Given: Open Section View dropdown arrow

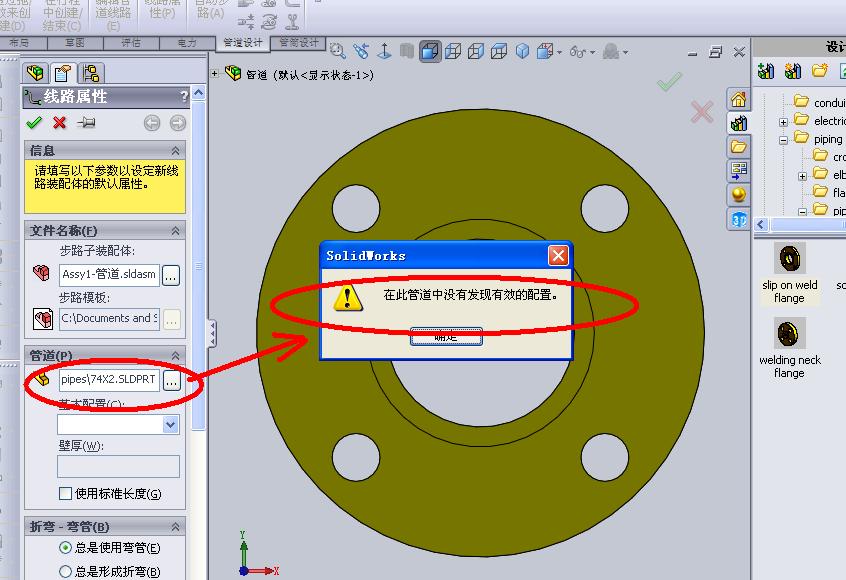Looking at the screenshot, I should tap(559, 52).
